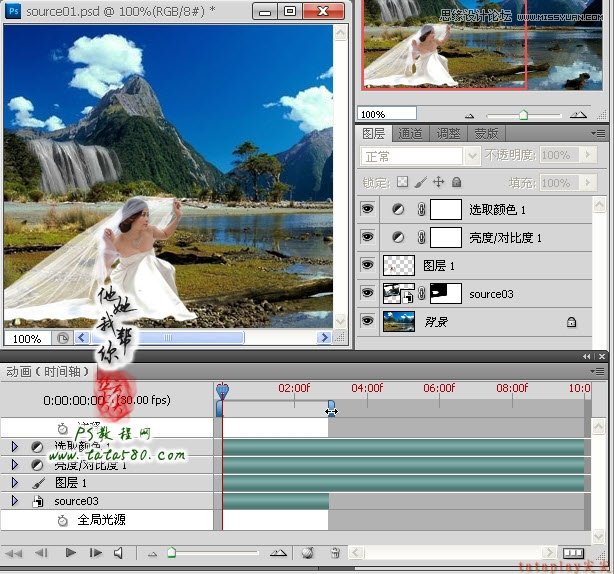
Task: Click lock transparent pixels icon in Layers panel
Action: [402, 182]
